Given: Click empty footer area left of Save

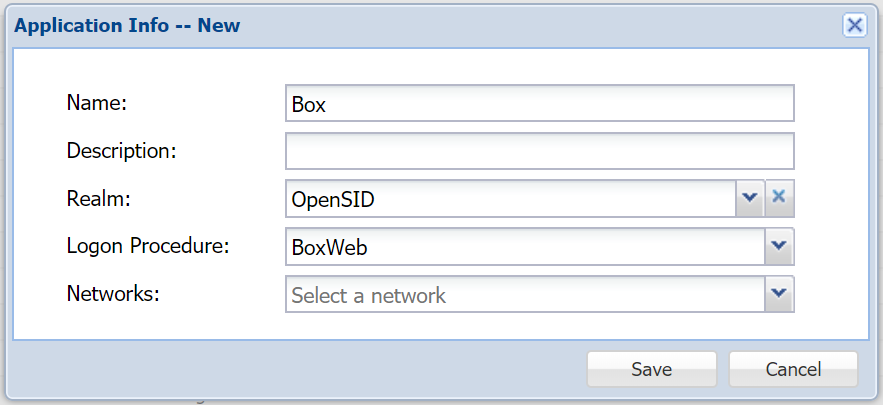Looking at the screenshot, I should 300,368.
